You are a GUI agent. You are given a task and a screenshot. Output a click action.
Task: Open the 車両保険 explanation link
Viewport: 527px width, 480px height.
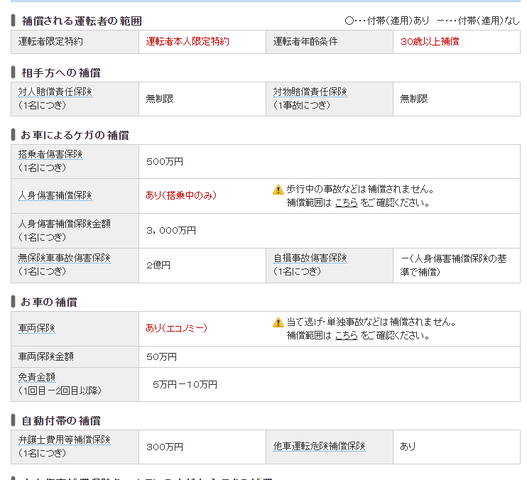(37, 328)
